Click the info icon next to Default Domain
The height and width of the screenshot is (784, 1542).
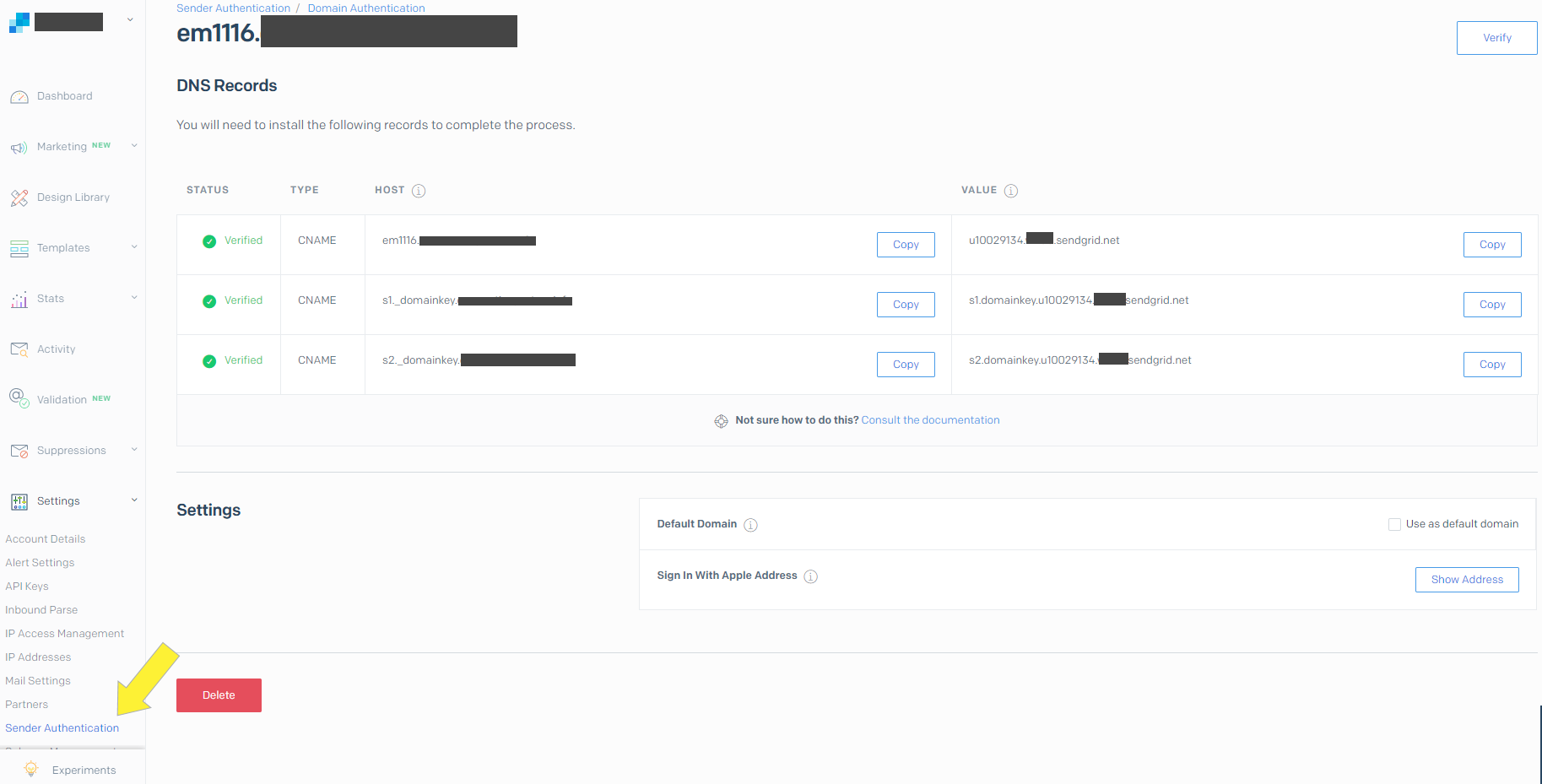pos(751,524)
